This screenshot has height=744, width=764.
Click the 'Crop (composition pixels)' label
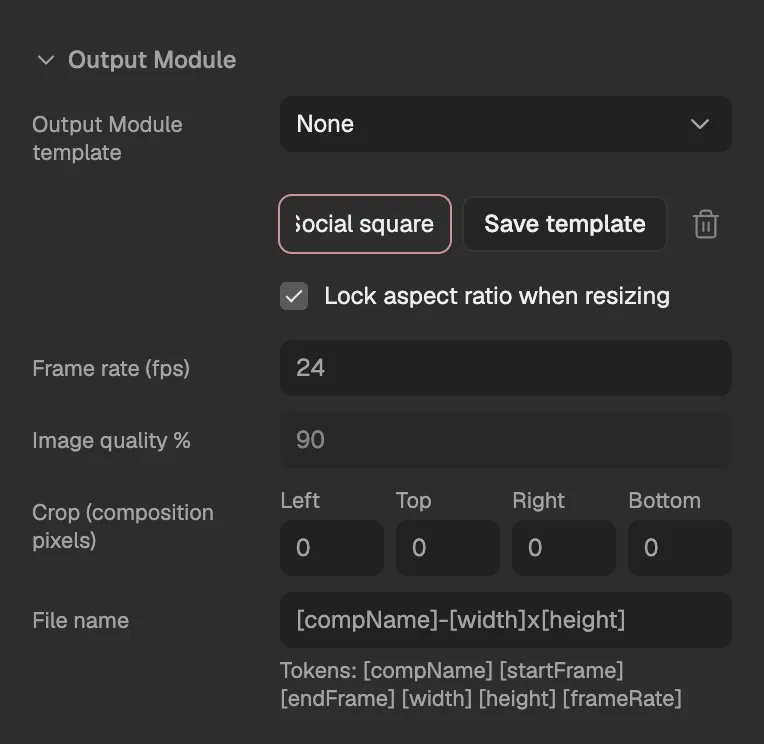pyautogui.click(x=123, y=527)
